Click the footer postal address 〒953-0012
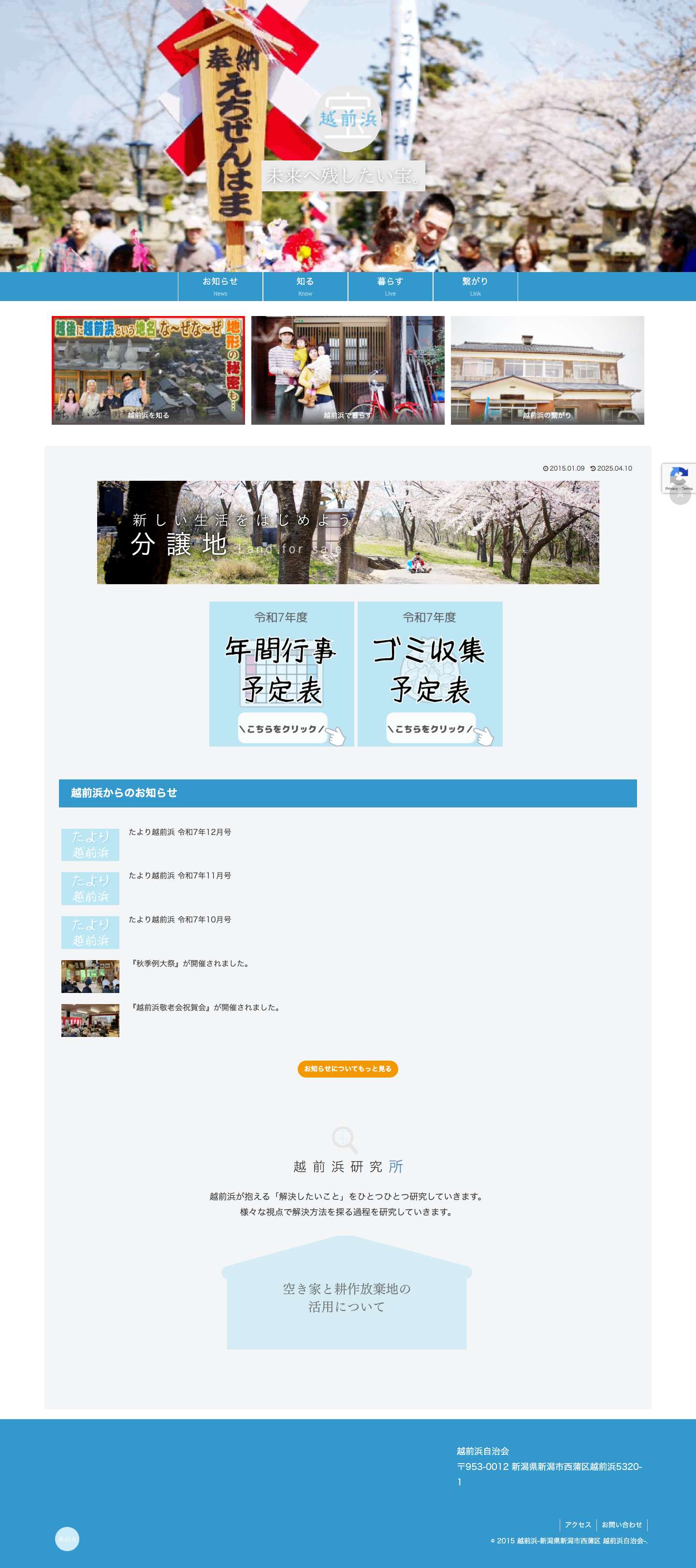This screenshot has width=696, height=1568. [x=549, y=1474]
